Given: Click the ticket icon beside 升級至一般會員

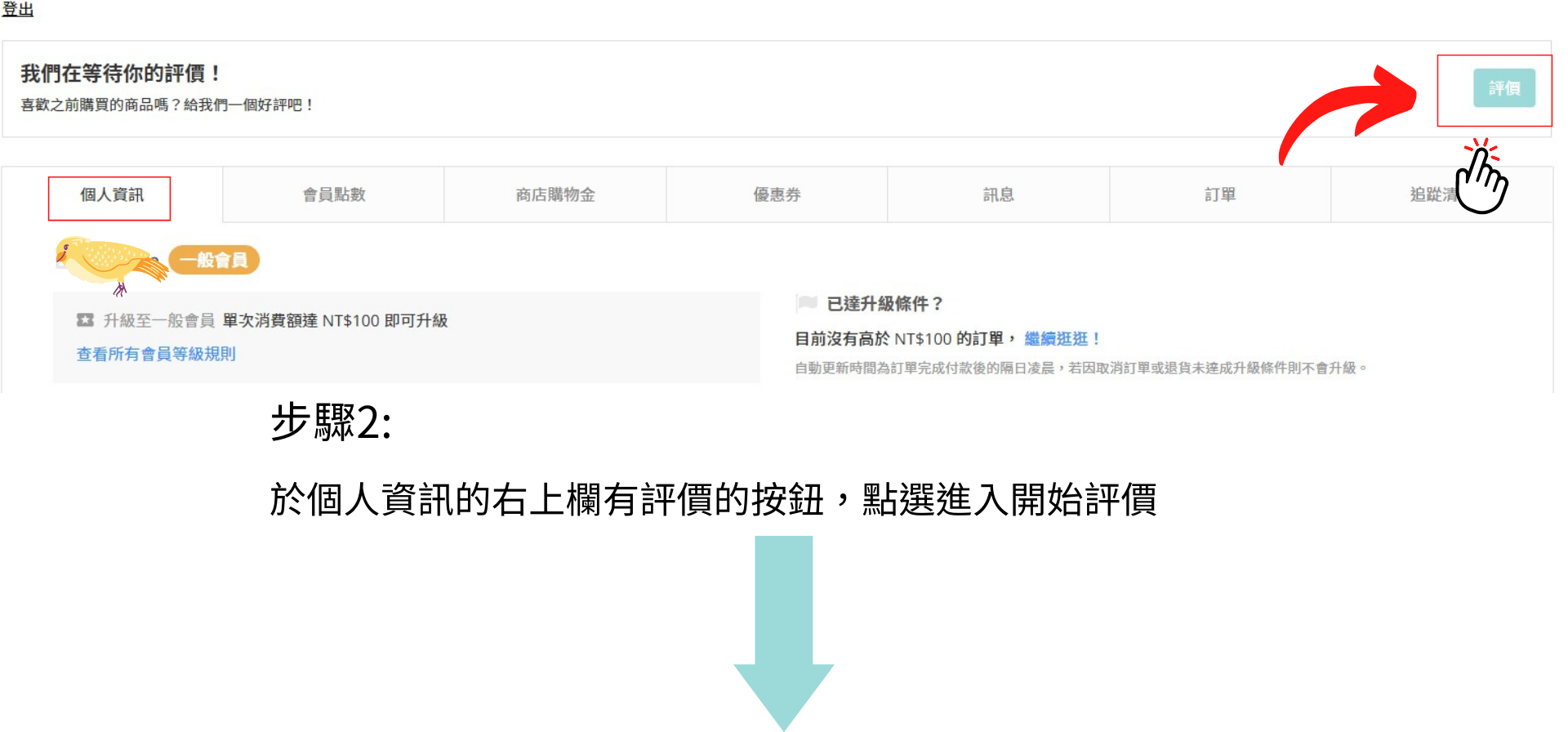Looking at the screenshot, I should [x=85, y=320].
